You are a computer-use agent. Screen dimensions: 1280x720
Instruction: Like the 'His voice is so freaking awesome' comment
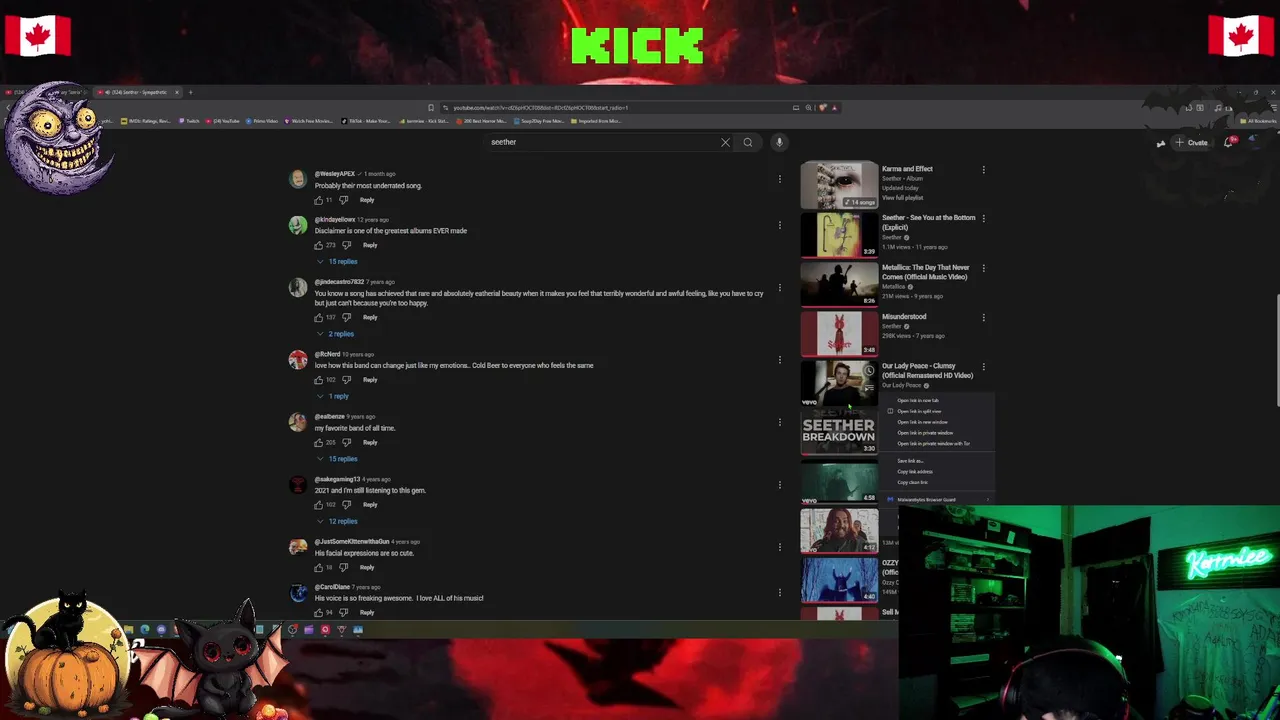[319, 612]
